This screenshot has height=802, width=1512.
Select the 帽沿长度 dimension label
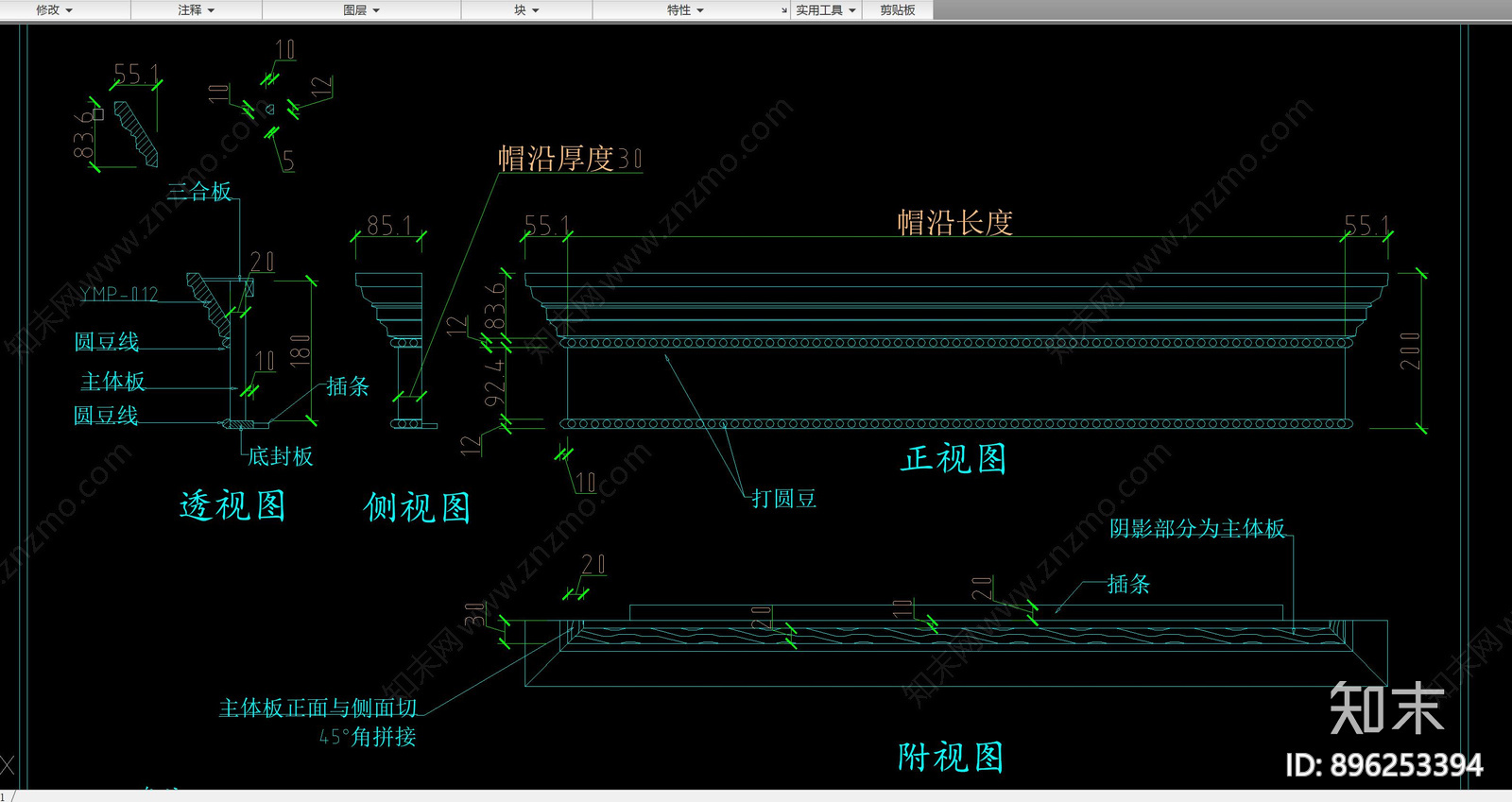tap(955, 222)
